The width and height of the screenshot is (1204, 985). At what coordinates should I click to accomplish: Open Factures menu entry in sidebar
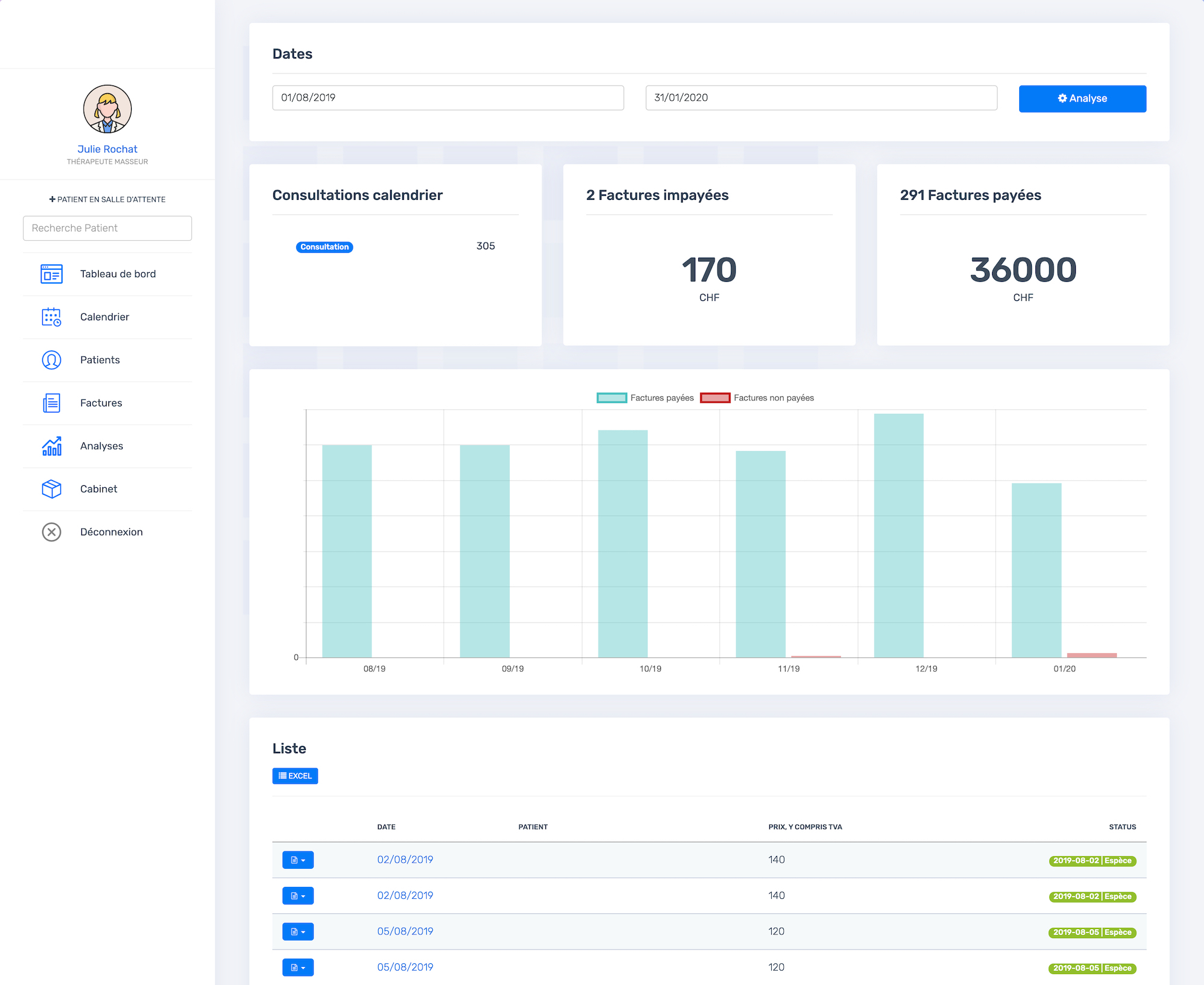pyautogui.click(x=101, y=403)
